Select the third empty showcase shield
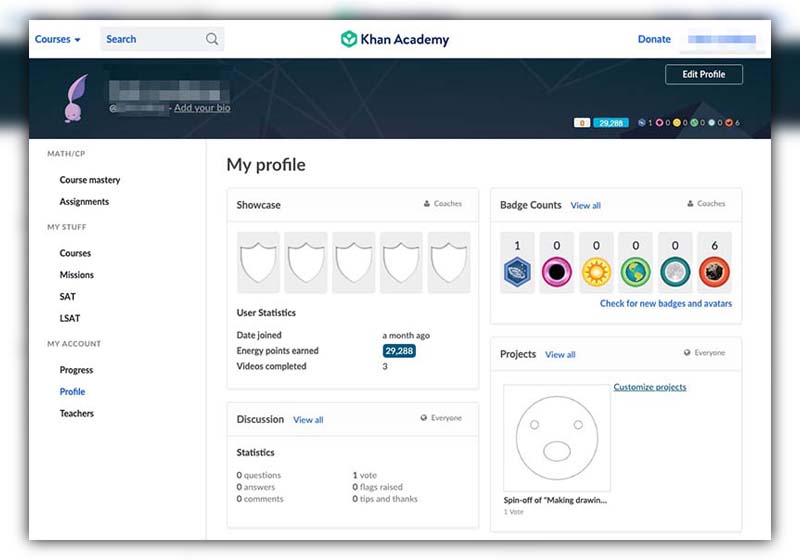 click(354, 262)
